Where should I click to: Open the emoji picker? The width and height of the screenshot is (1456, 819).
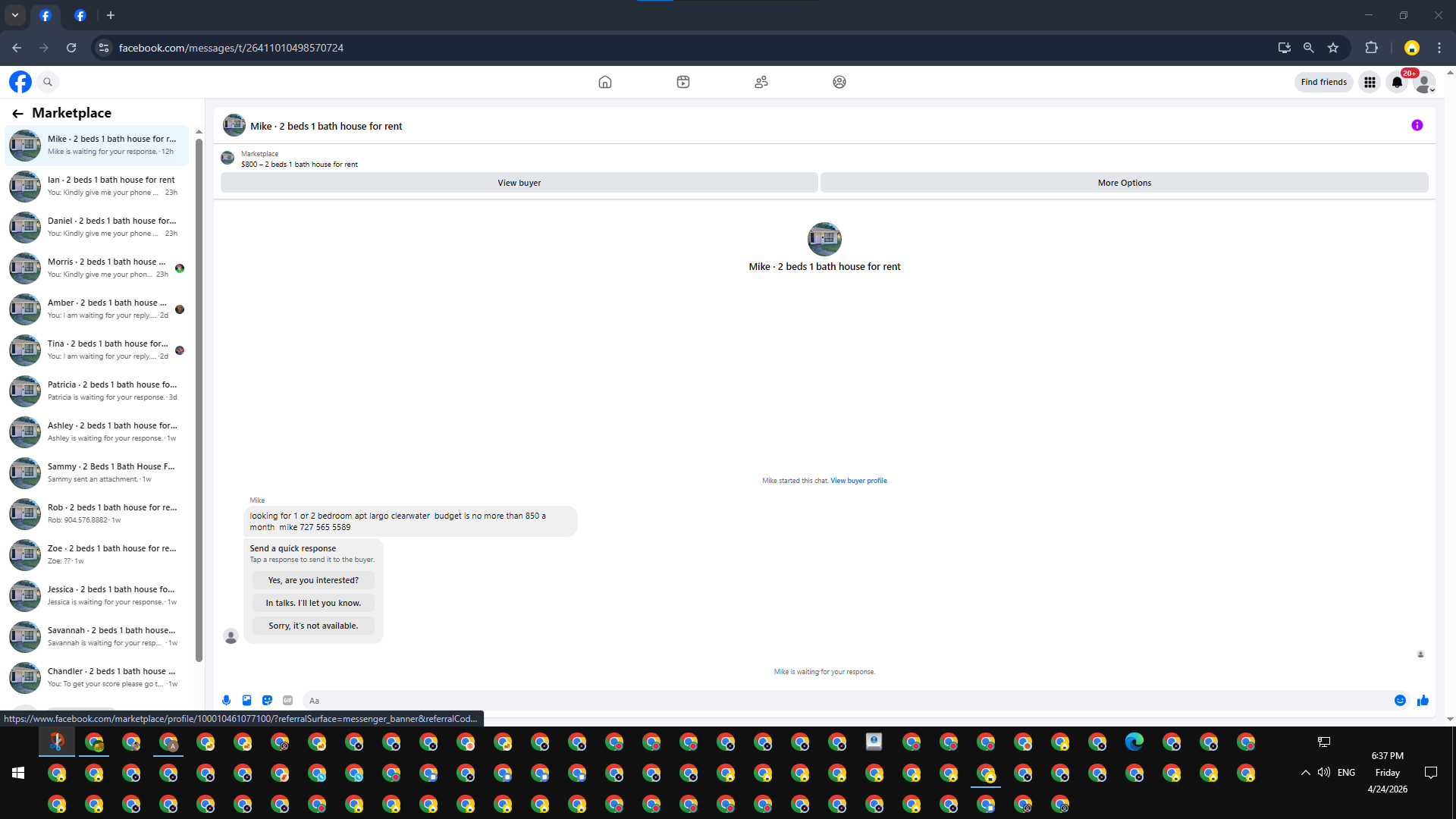tap(1400, 701)
